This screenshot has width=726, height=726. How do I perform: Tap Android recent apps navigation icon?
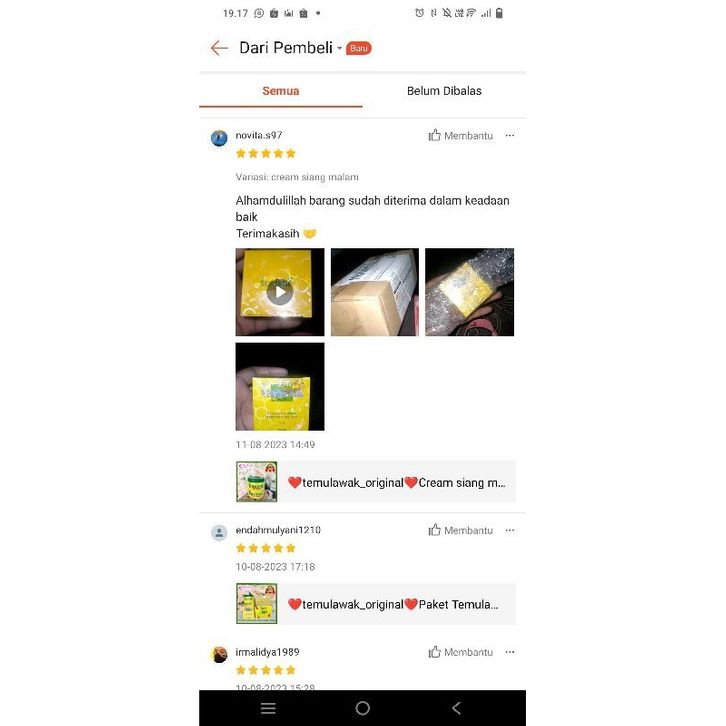click(x=268, y=708)
